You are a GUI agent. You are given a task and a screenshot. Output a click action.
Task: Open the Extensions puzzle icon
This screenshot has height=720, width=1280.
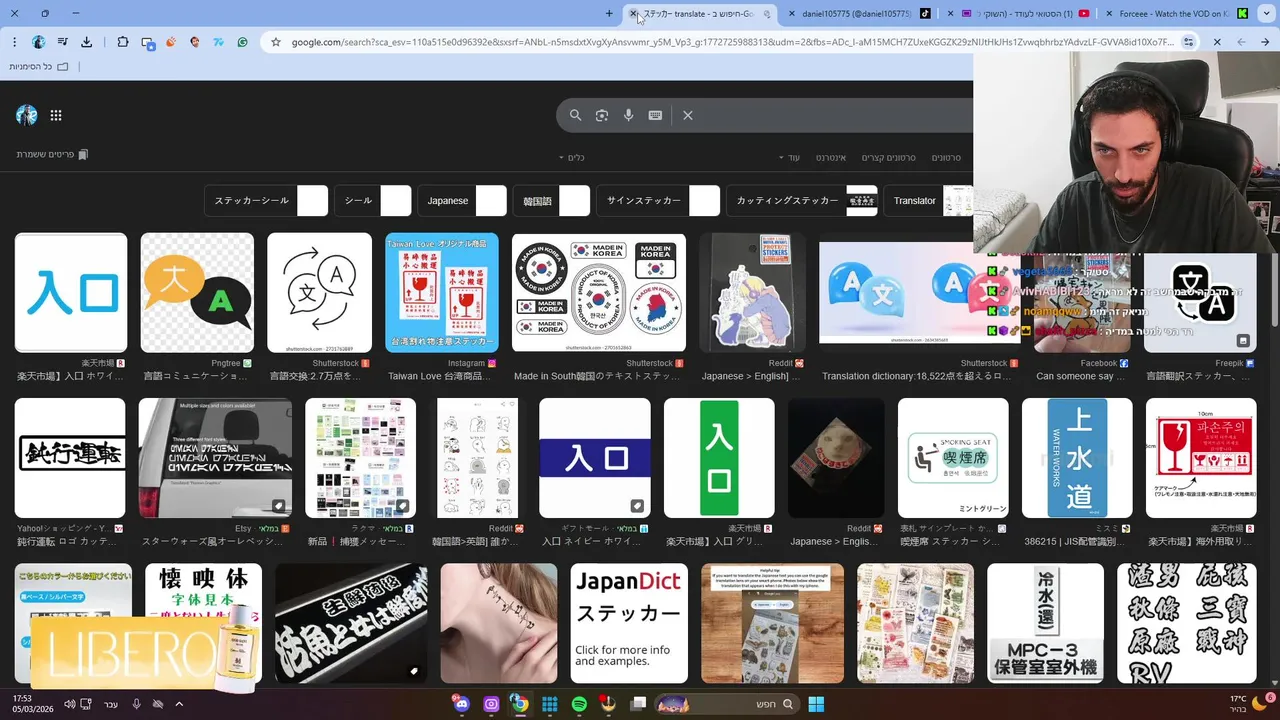tap(123, 42)
